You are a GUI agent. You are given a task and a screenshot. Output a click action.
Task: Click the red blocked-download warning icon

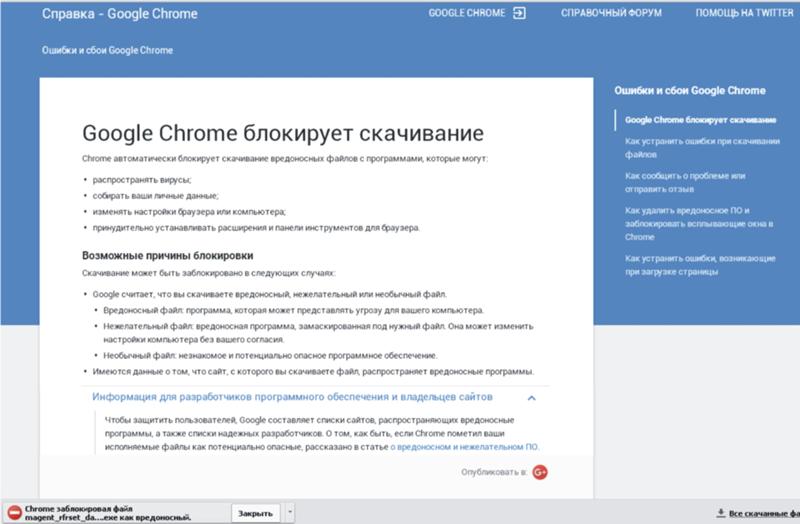tap(14, 513)
